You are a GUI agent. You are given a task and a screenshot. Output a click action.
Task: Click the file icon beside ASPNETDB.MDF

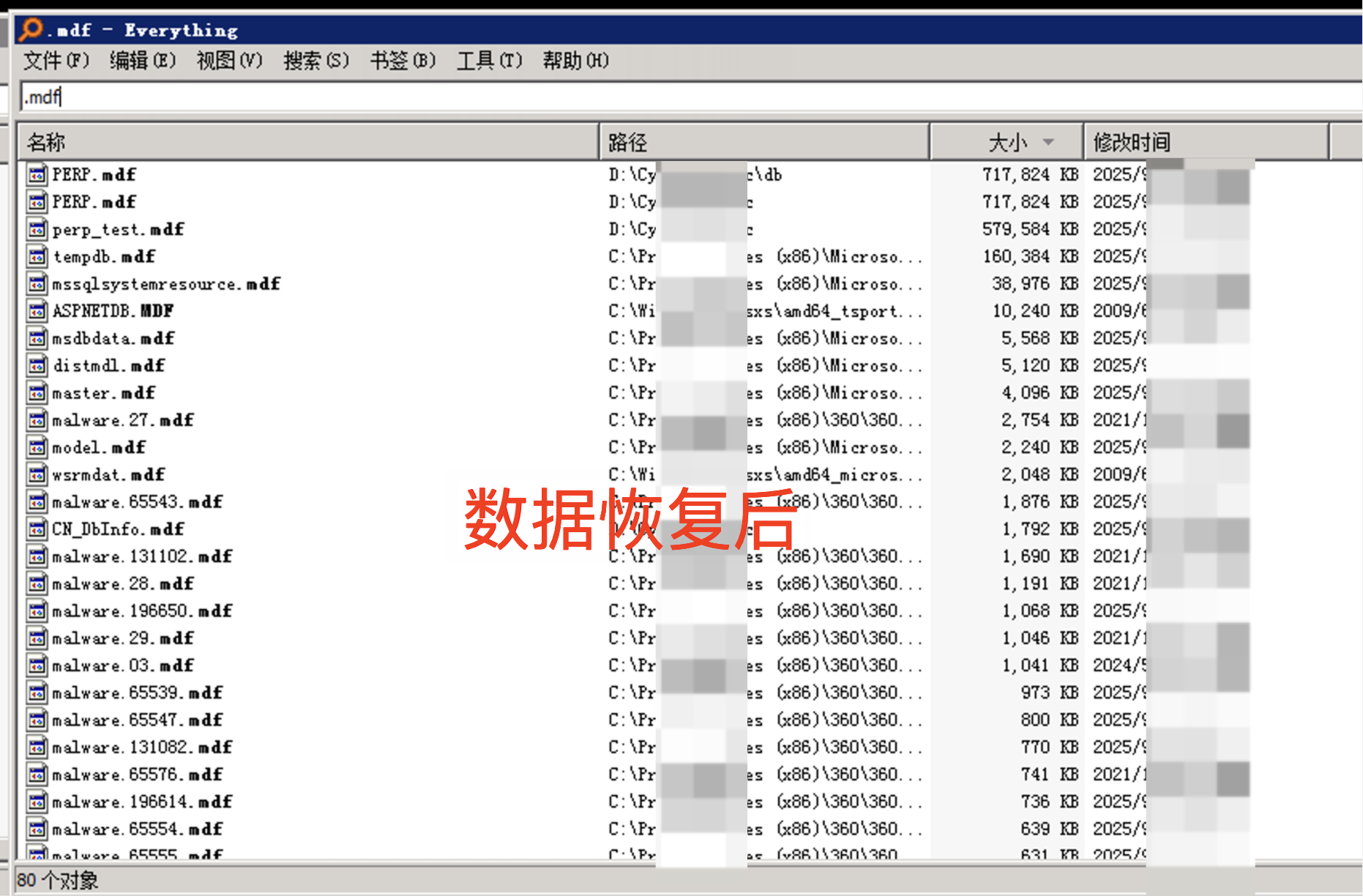point(37,311)
